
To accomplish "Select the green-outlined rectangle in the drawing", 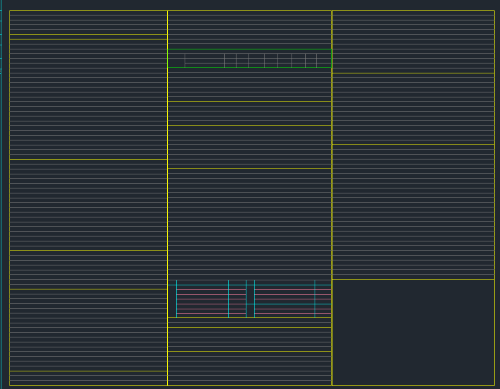I will click(x=249, y=59).
